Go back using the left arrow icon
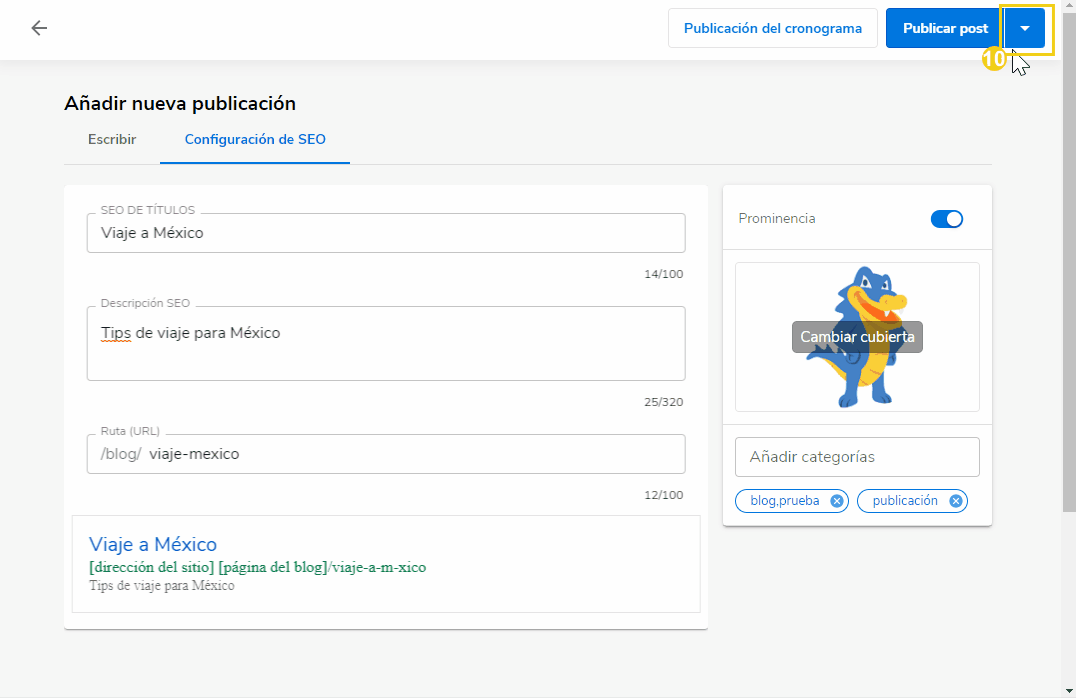This screenshot has width=1076, height=698. (39, 28)
